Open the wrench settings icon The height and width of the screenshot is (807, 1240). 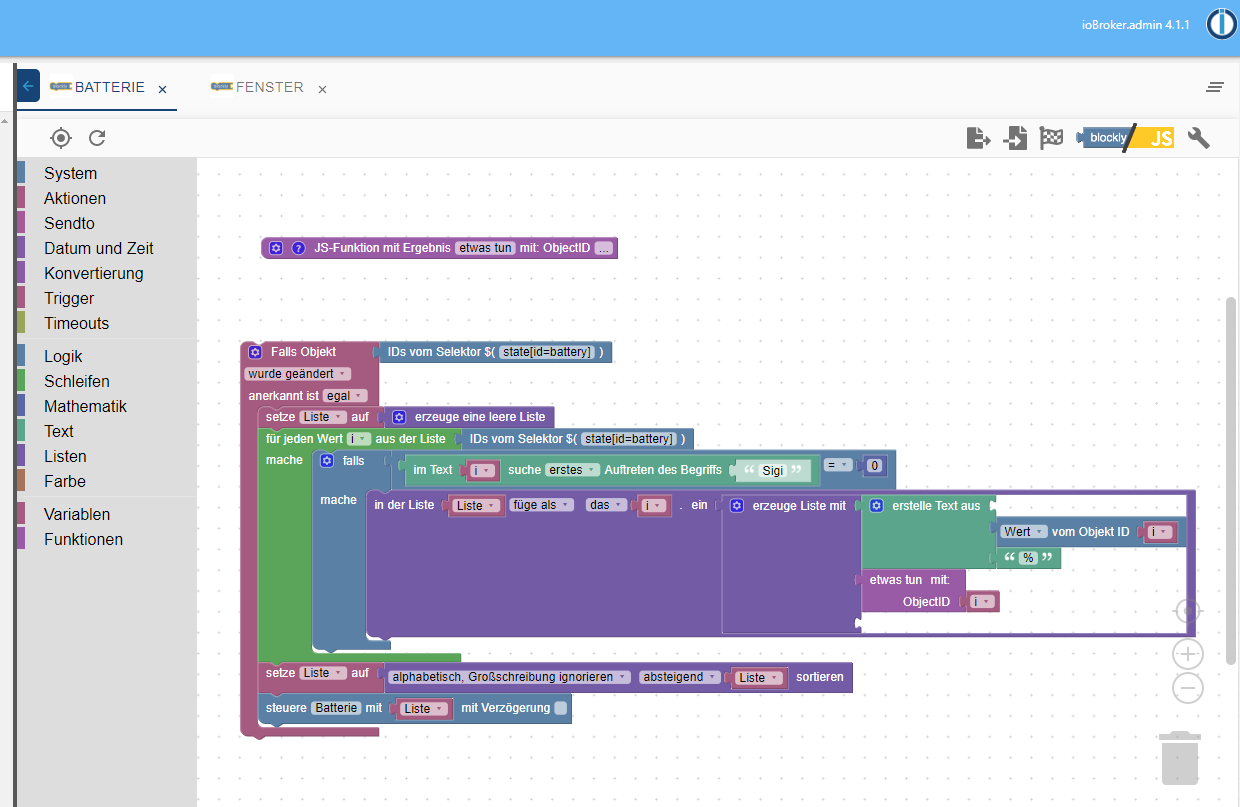1198,138
